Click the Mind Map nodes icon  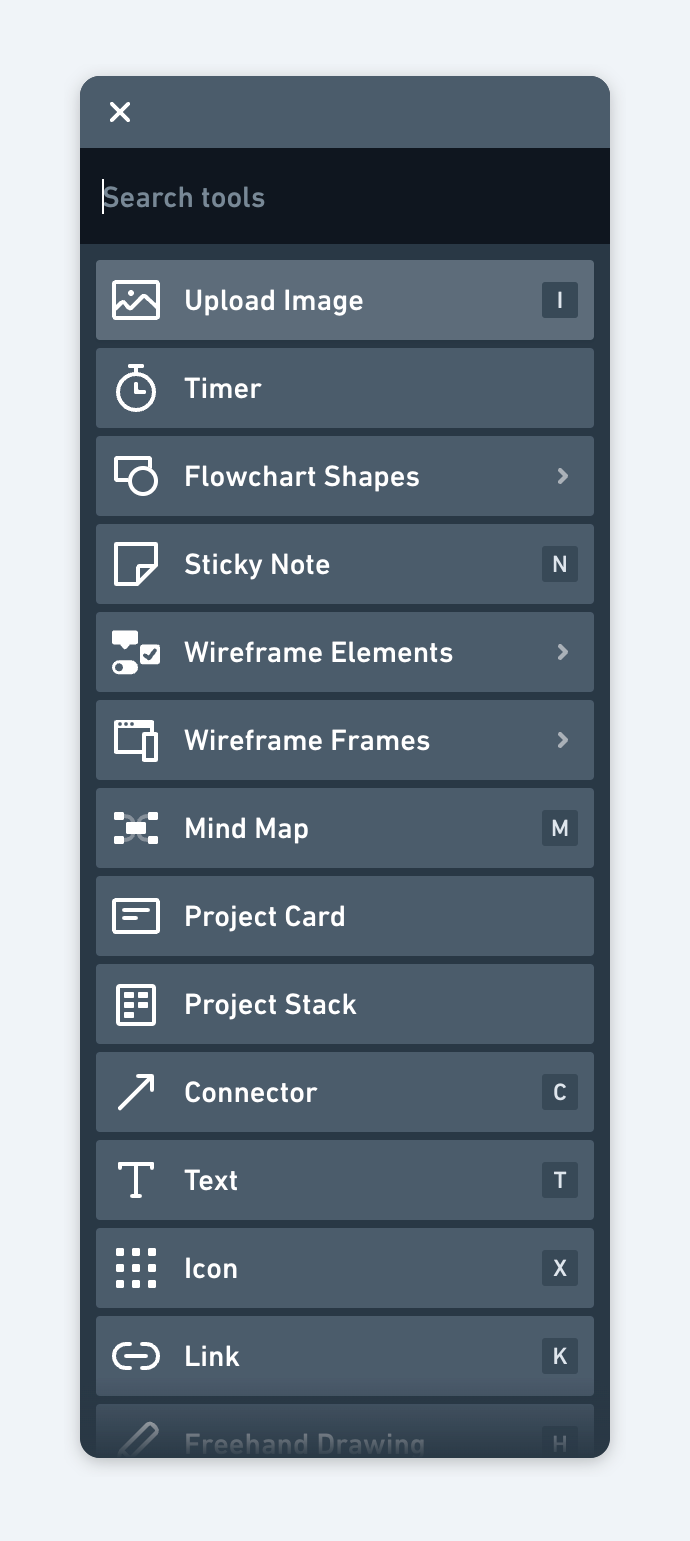pos(136,827)
